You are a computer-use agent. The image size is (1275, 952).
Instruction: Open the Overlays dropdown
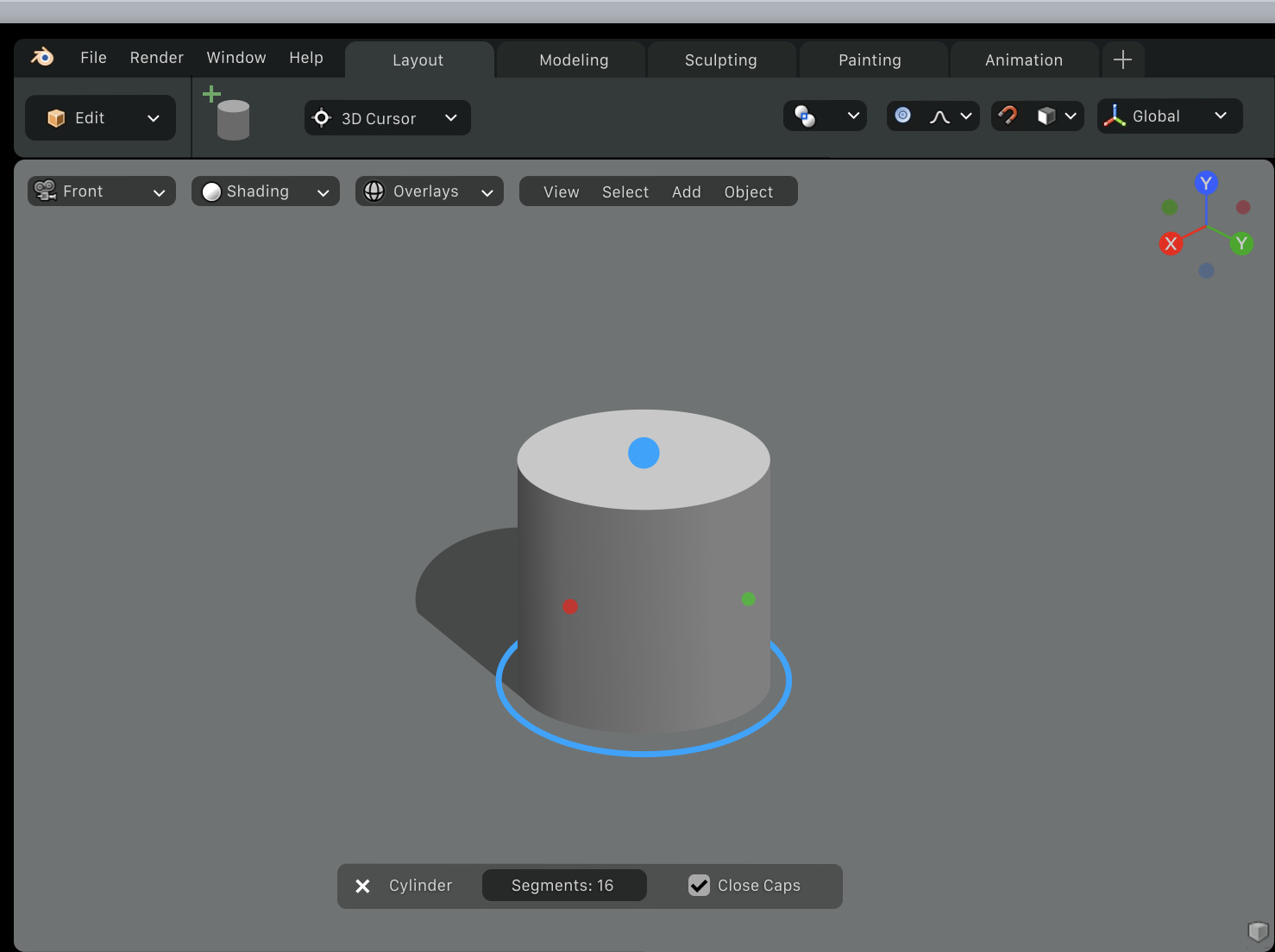tap(430, 191)
